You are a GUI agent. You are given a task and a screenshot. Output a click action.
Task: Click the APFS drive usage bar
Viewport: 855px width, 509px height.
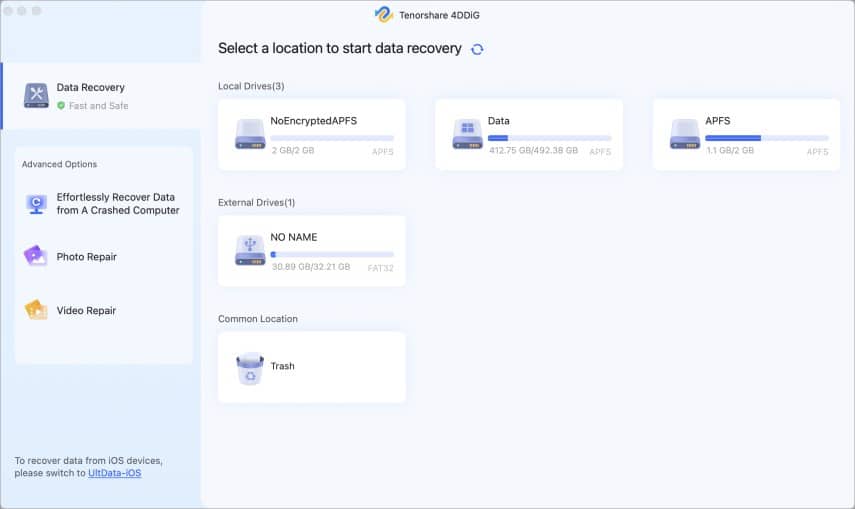tap(767, 138)
